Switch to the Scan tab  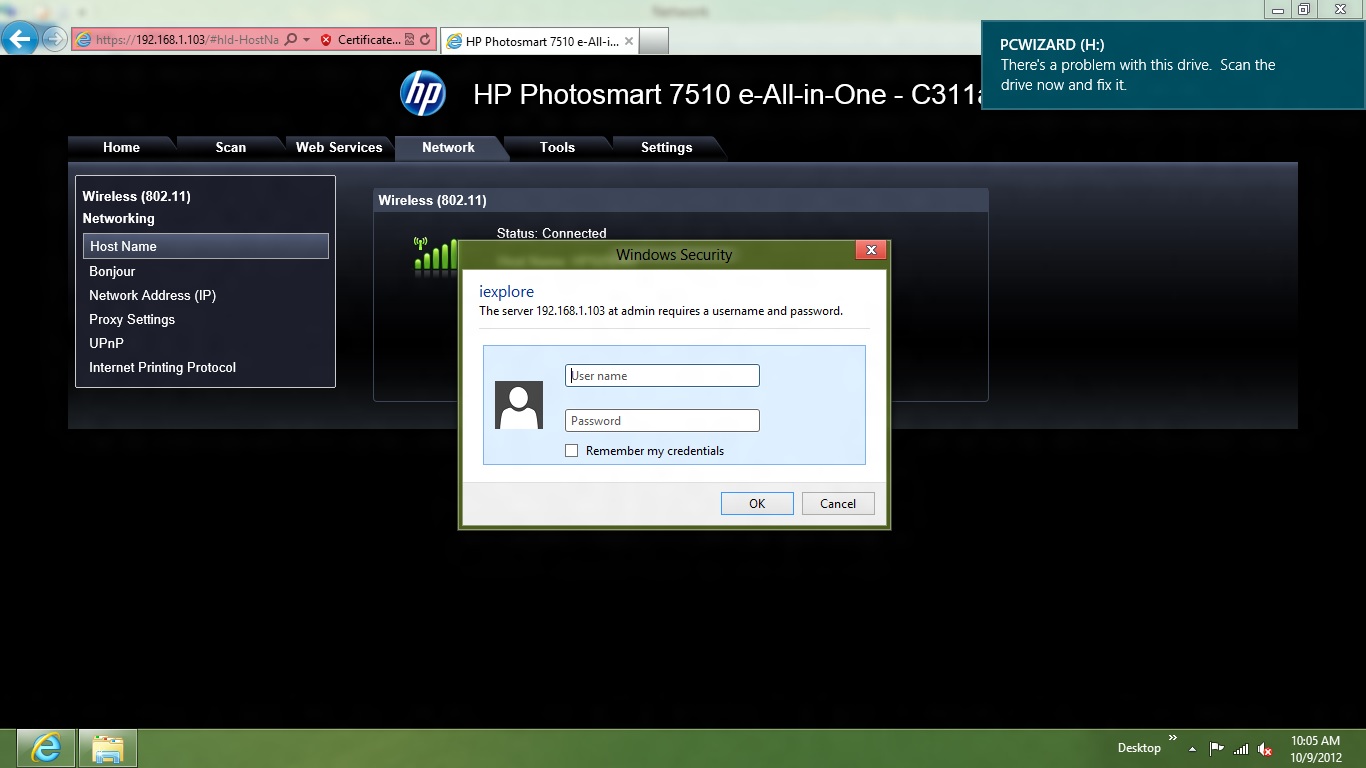[230, 147]
